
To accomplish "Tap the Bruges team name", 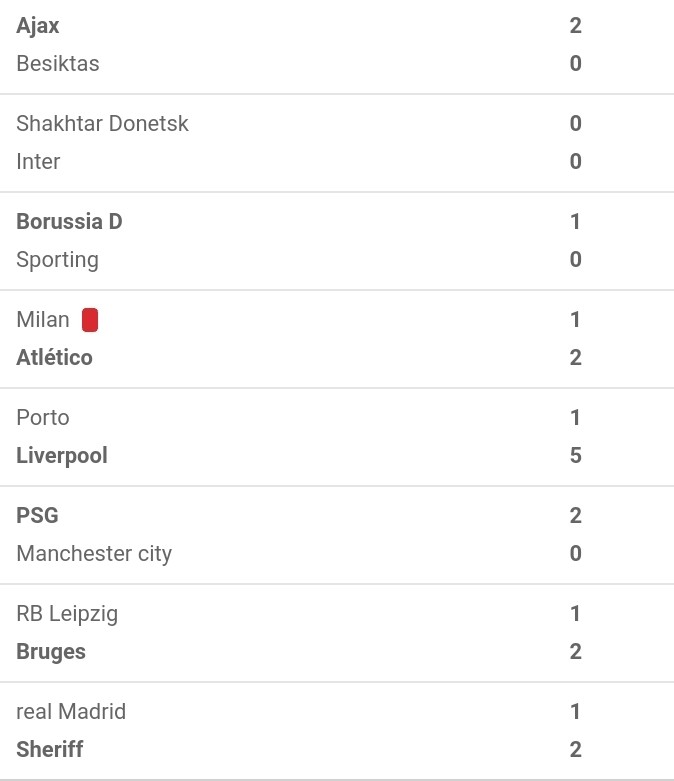I will click(51, 652).
